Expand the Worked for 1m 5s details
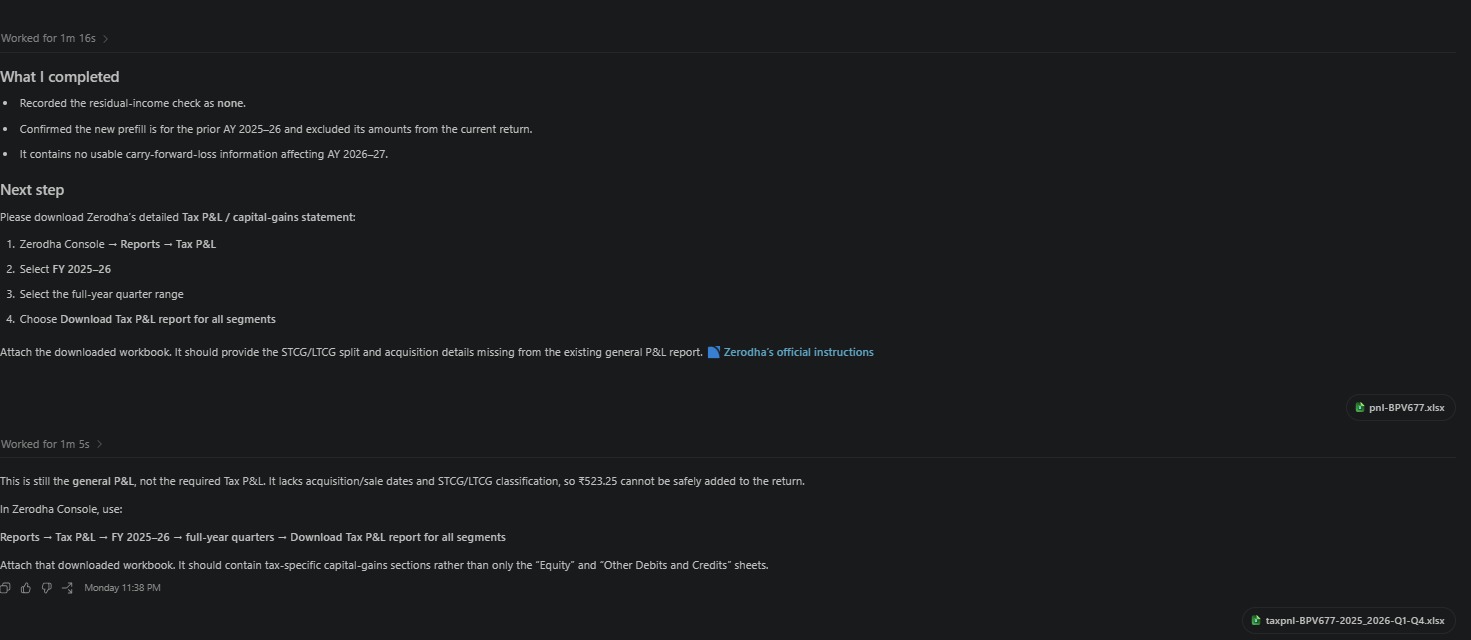The image size is (1471, 640). (x=51, y=444)
